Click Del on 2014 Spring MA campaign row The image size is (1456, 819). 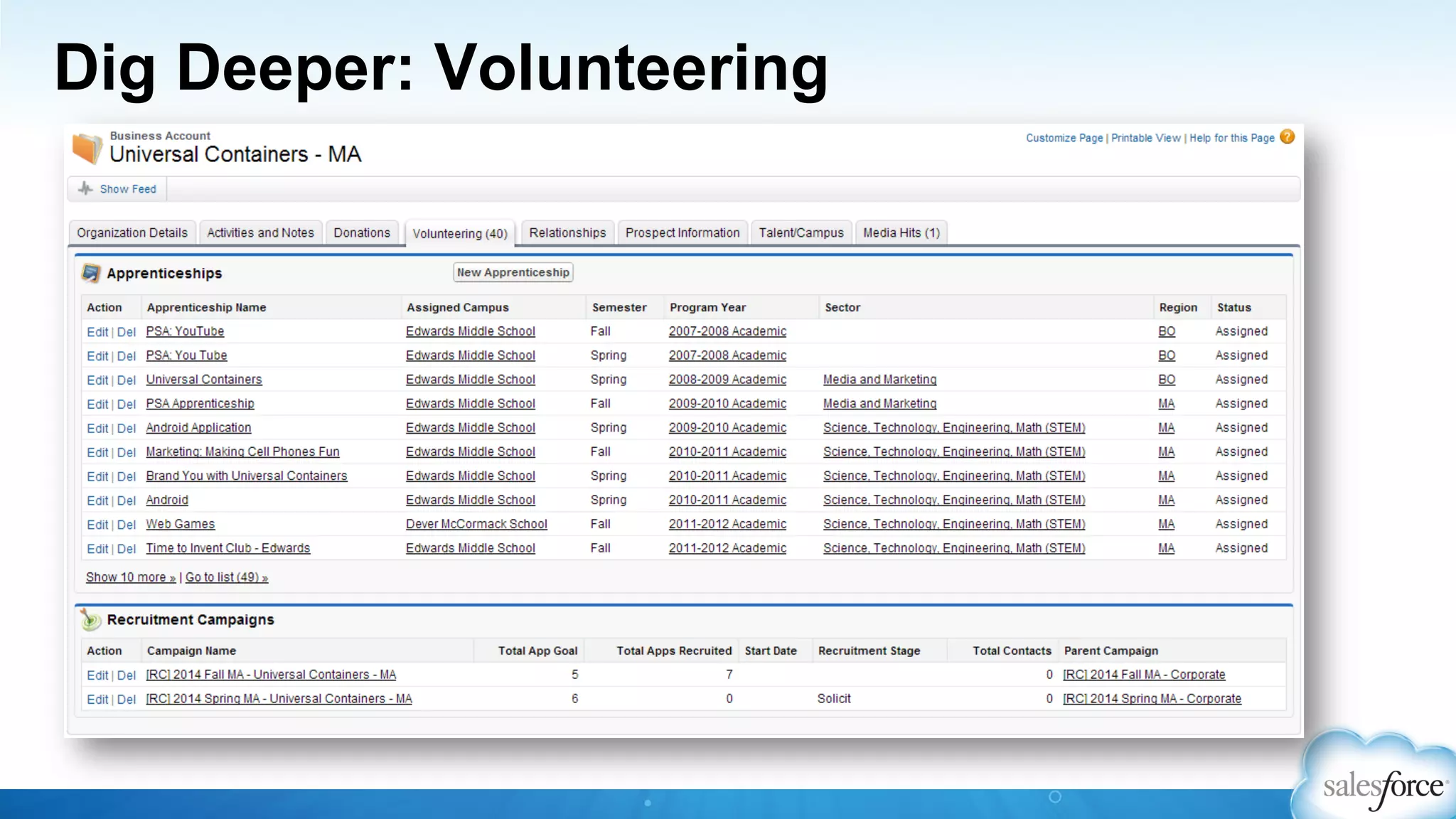[127, 700]
